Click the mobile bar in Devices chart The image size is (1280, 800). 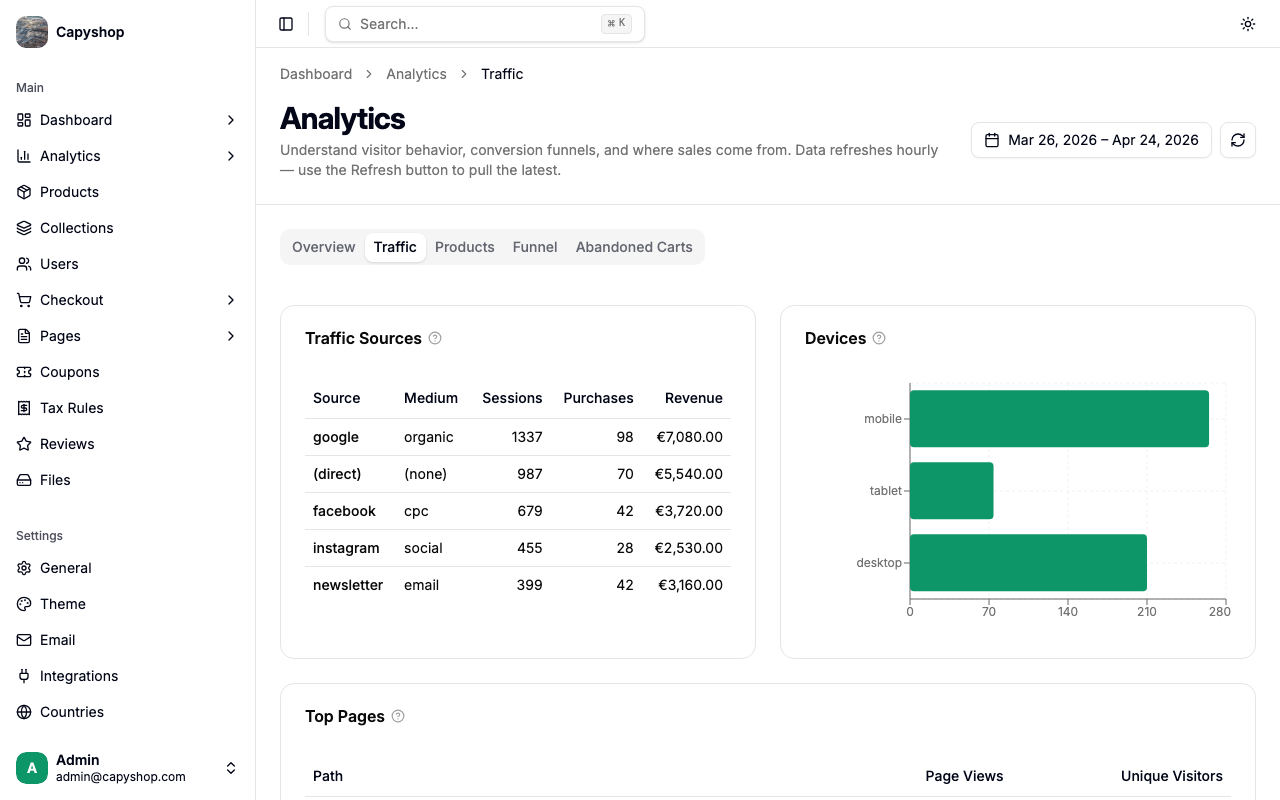(x=1059, y=419)
